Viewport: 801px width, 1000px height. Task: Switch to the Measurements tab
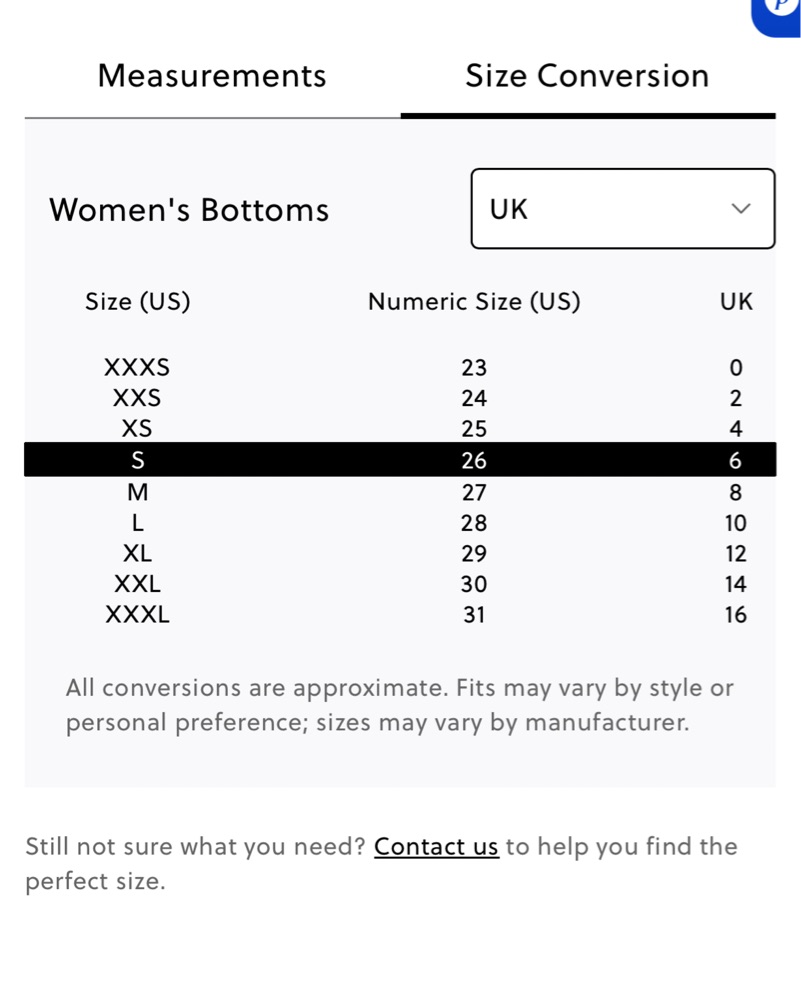[x=212, y=76]
